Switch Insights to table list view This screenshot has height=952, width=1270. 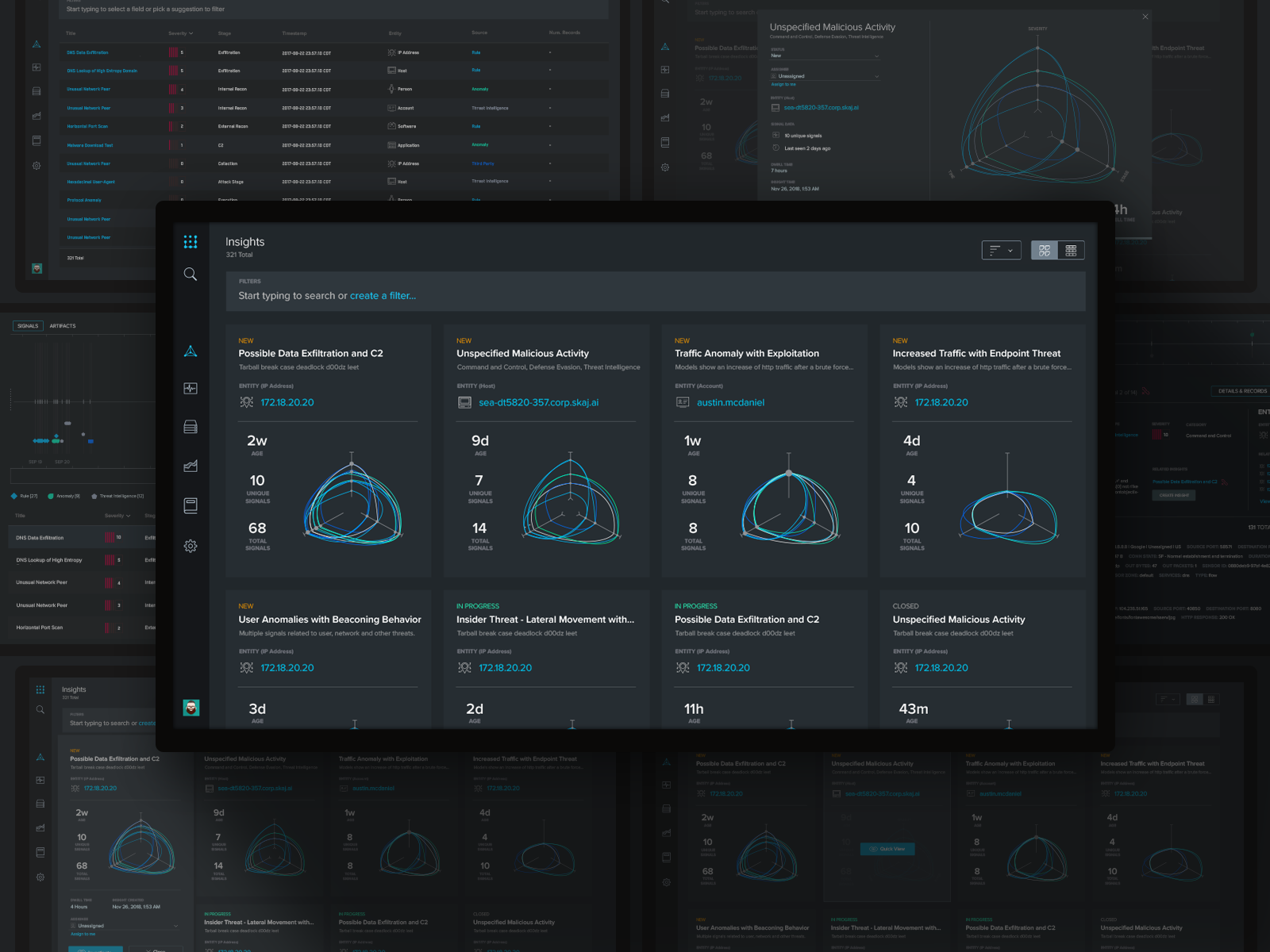tap(1071, 251)
